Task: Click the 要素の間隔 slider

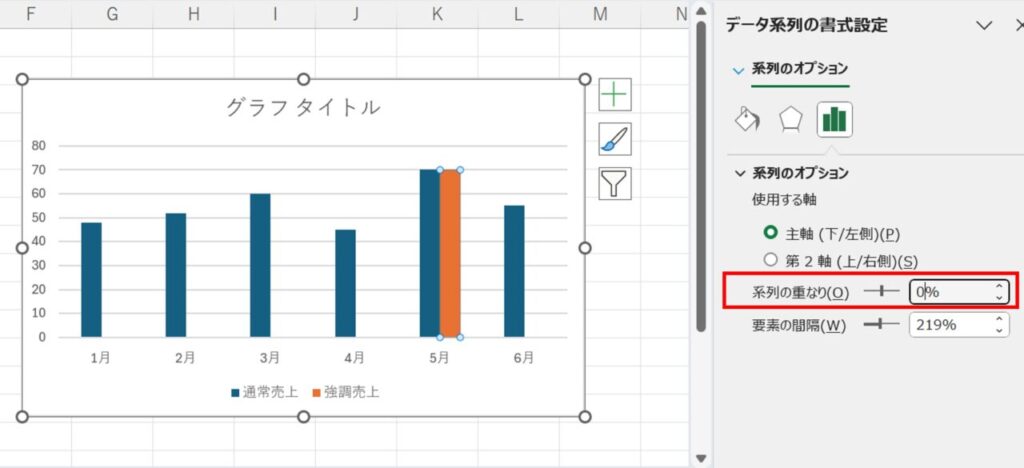Action: tap(881, 324)
